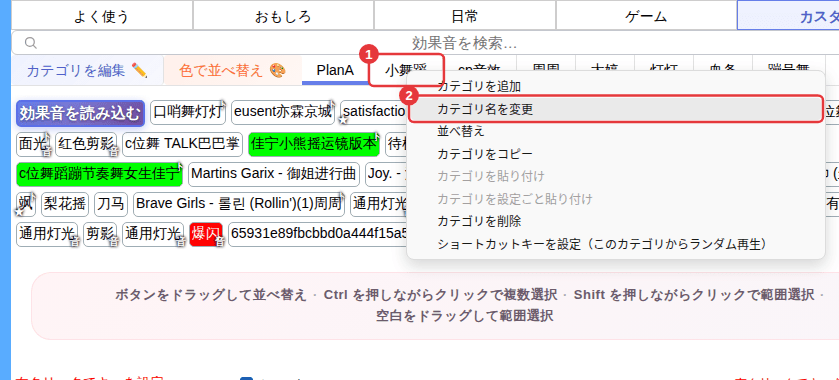Open the カスタ tab at the top right
The image size is (839, 380).
click(788, 16)
